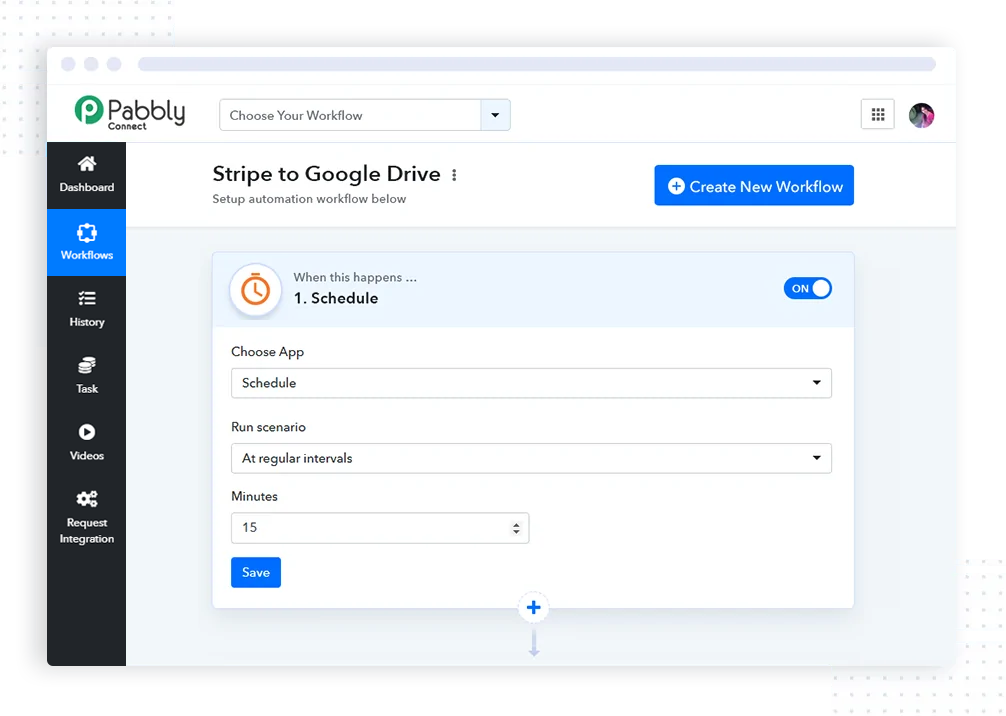Click the 'Setup automation workflow below' subtitle
This screenshot has height=716, width=1006.
(309, 199)
